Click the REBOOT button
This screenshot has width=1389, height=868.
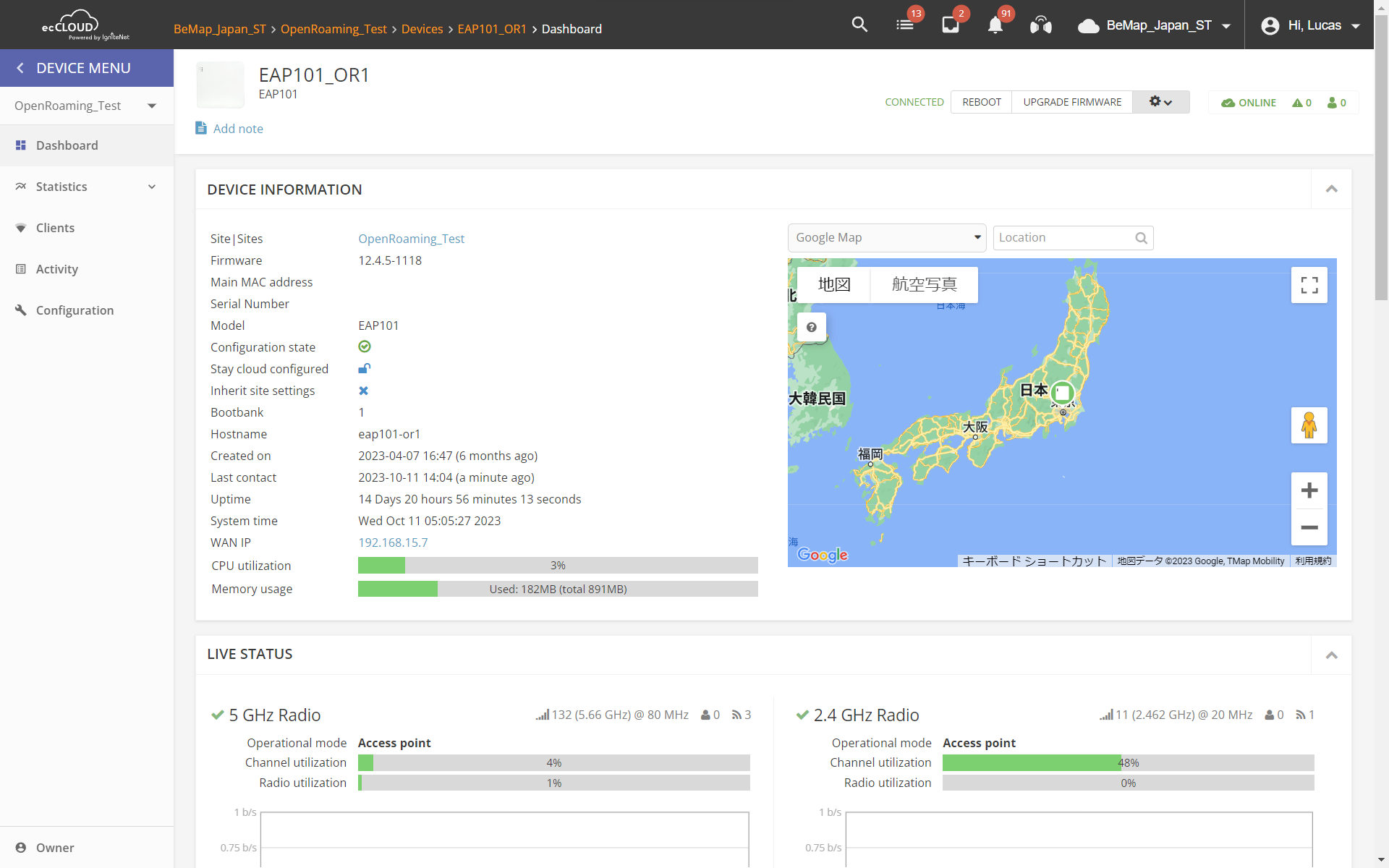click(981, 102)
